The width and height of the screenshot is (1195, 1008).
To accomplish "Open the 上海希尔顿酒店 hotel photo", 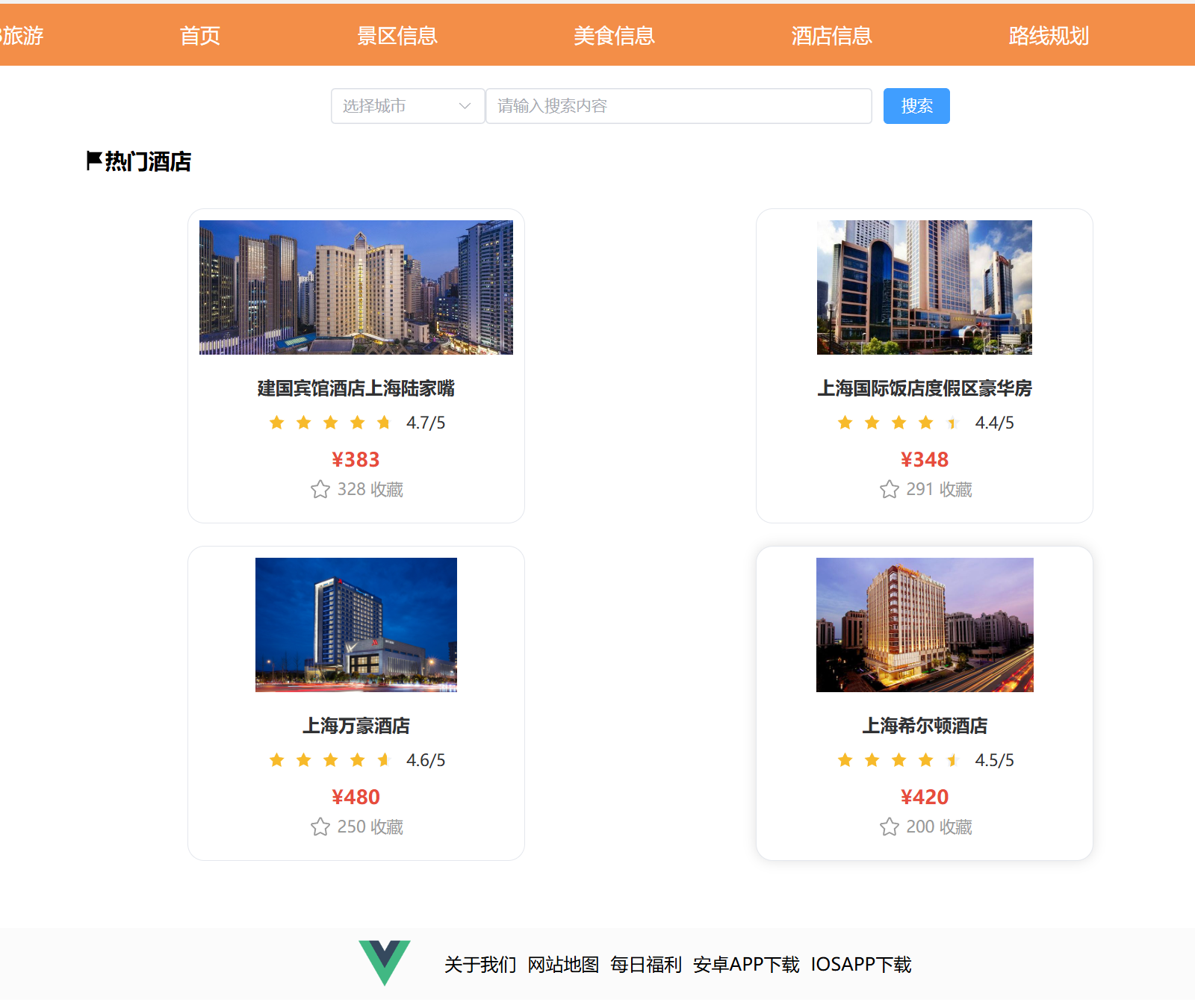I will point(925,625).
